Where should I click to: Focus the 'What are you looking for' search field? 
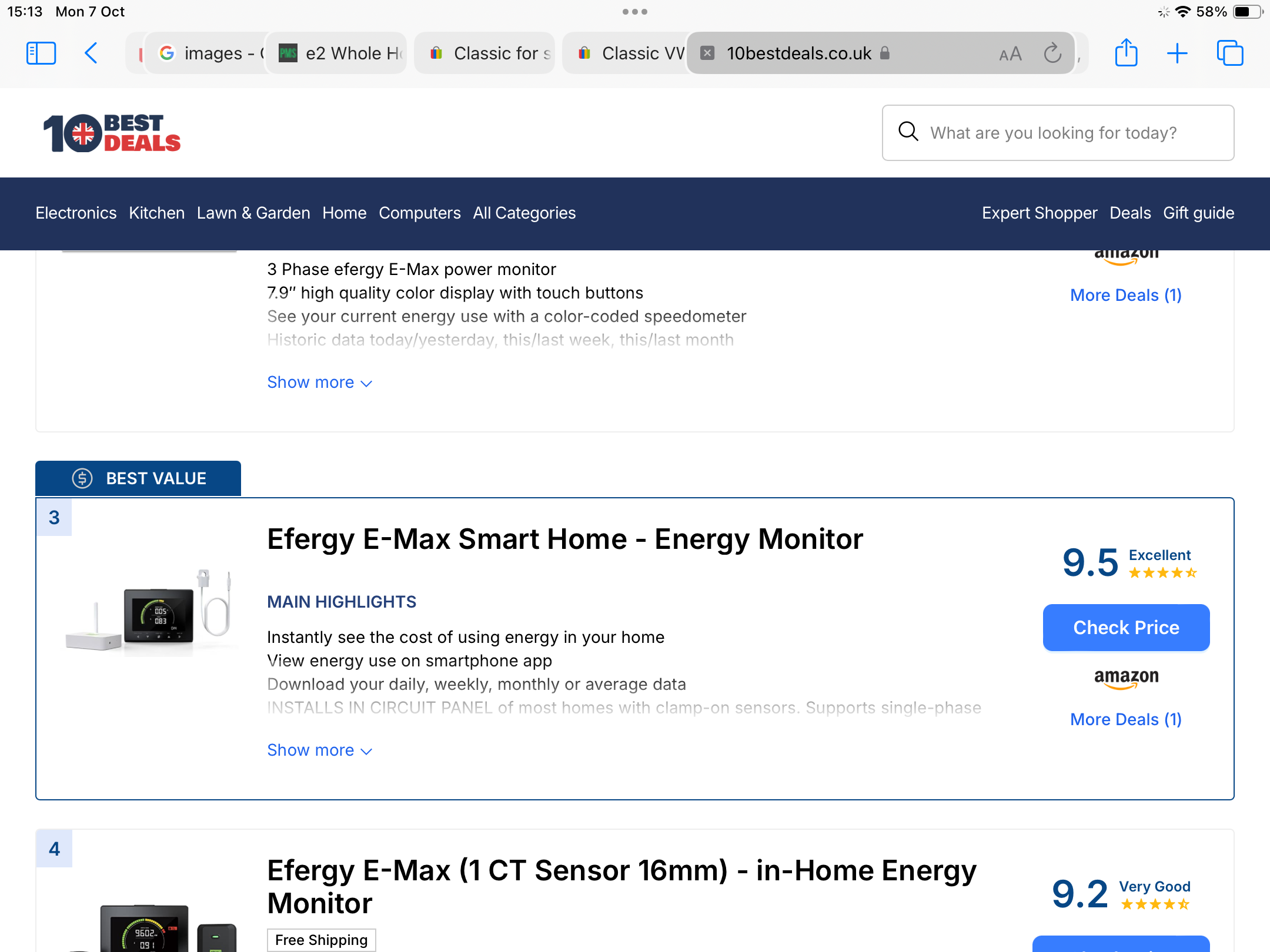(x=1058, y=133)
